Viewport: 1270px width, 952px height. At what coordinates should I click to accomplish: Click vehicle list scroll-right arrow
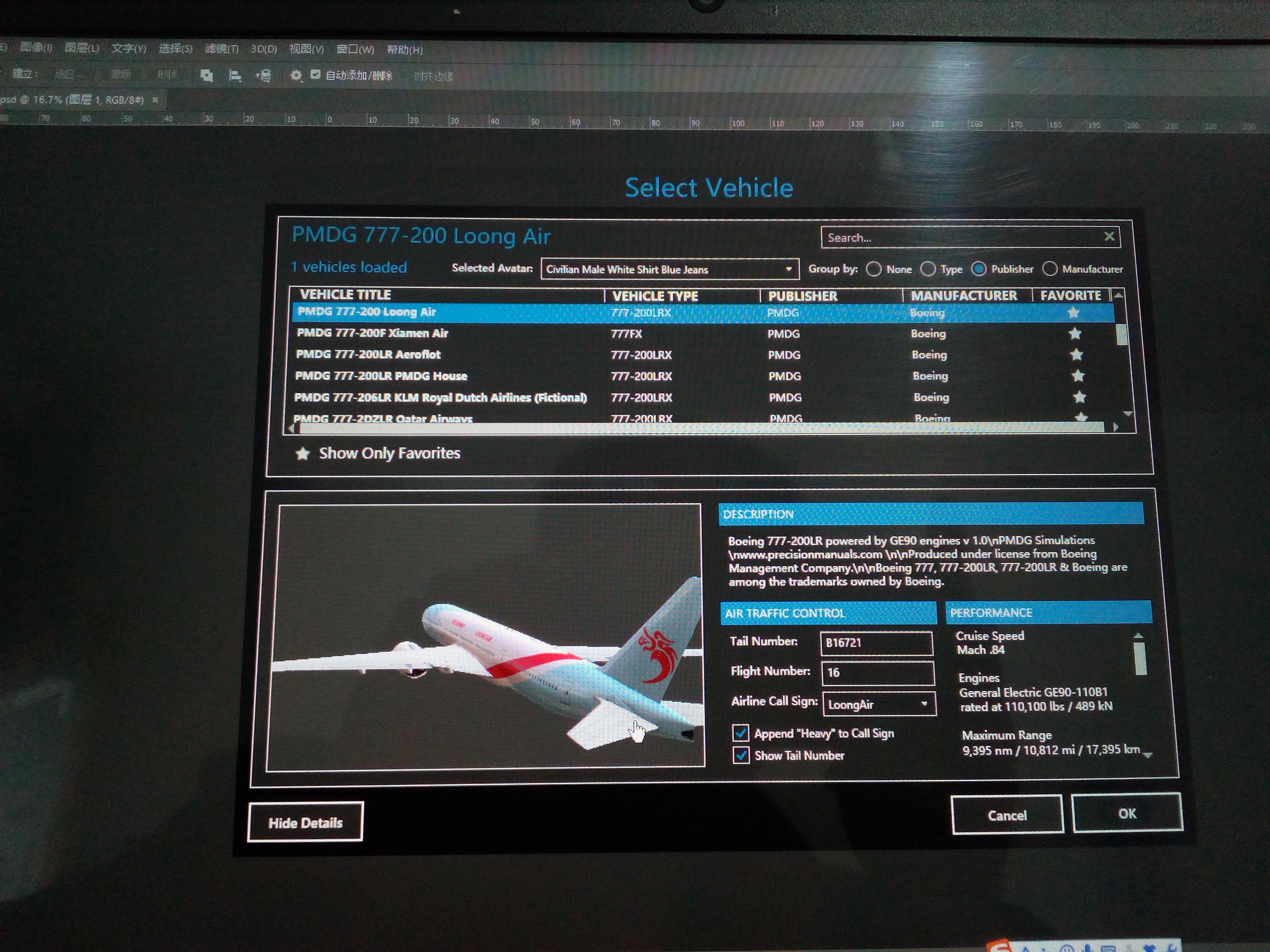pyautogui.click(x=1115, y=427)
